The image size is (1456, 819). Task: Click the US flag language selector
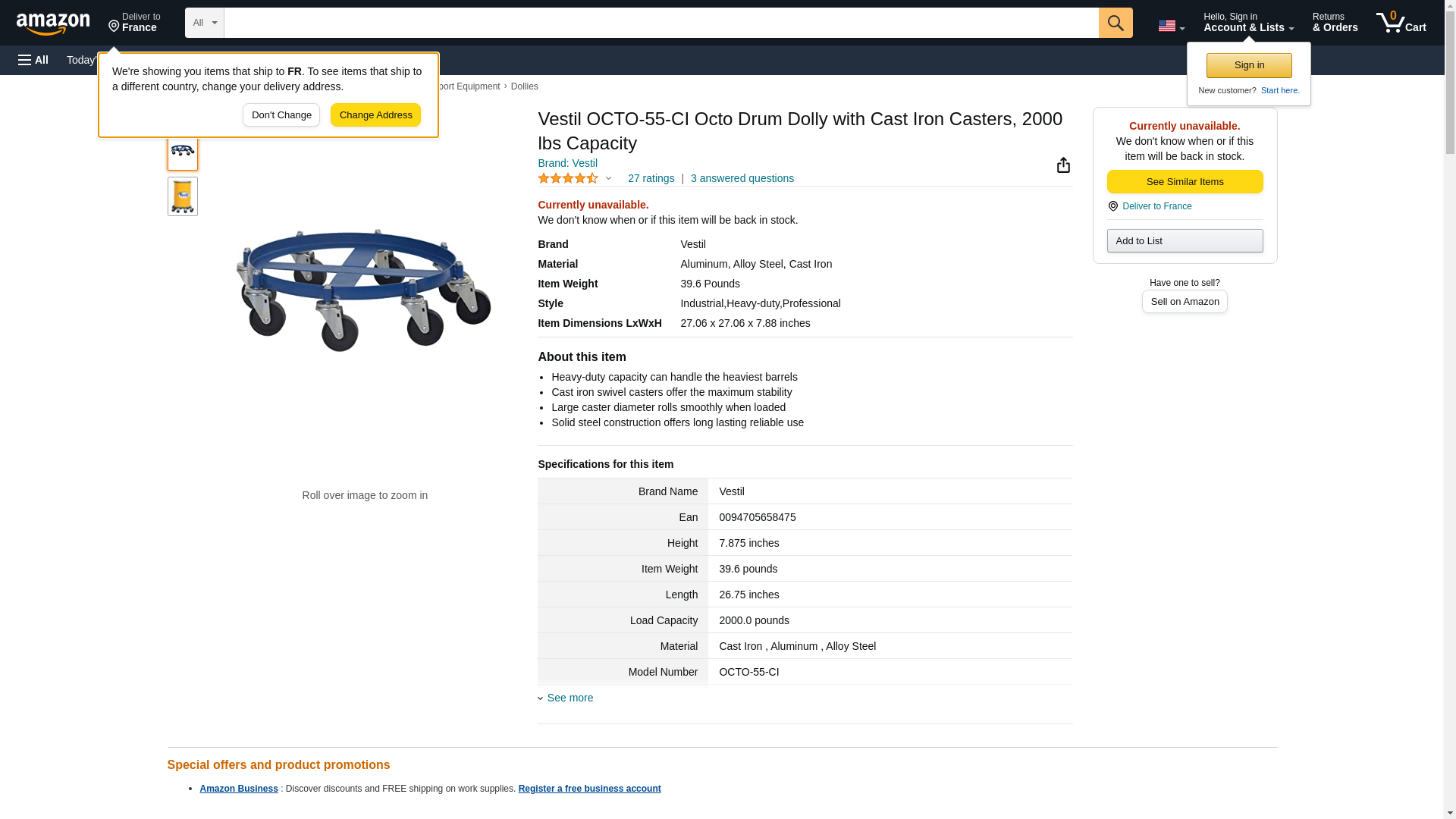tap(1171, 26)
